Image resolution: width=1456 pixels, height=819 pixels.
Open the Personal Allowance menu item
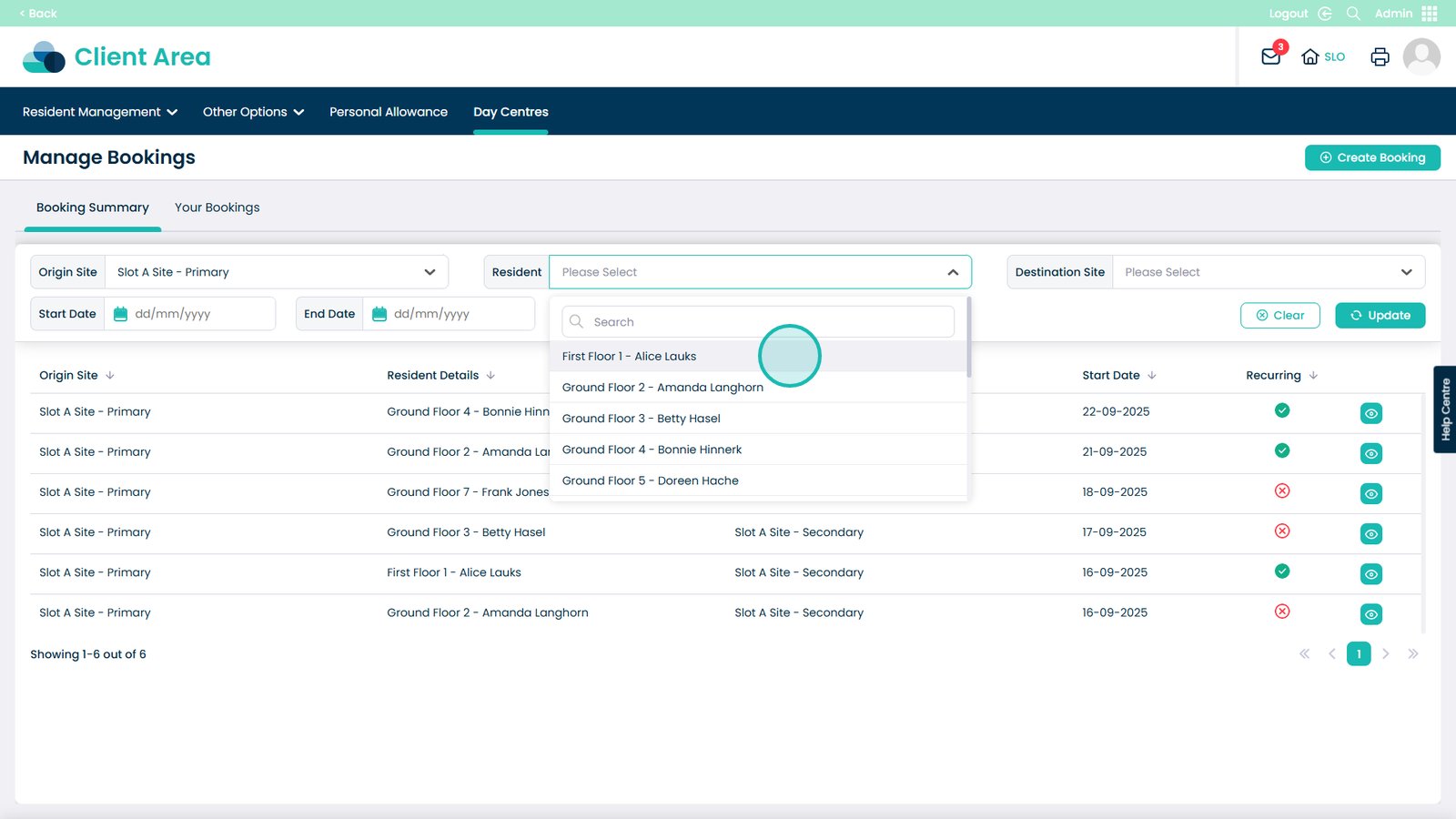tap(389, 112)
